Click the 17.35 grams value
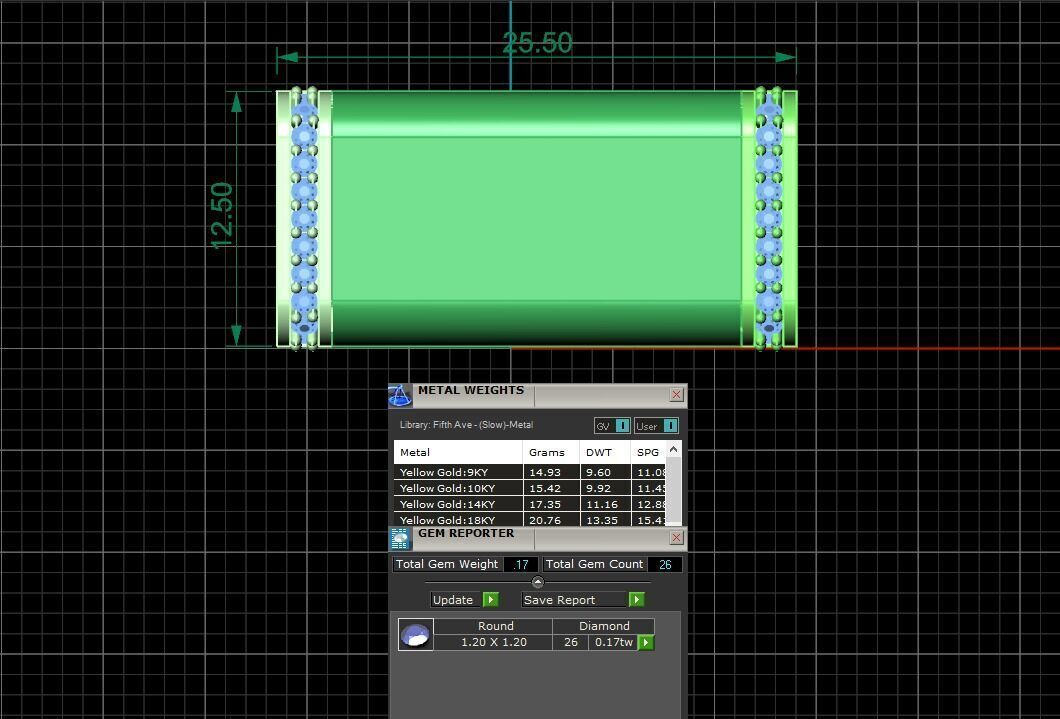The height and width of the screenshot is (719, 1060). click(x=545, y=504)
